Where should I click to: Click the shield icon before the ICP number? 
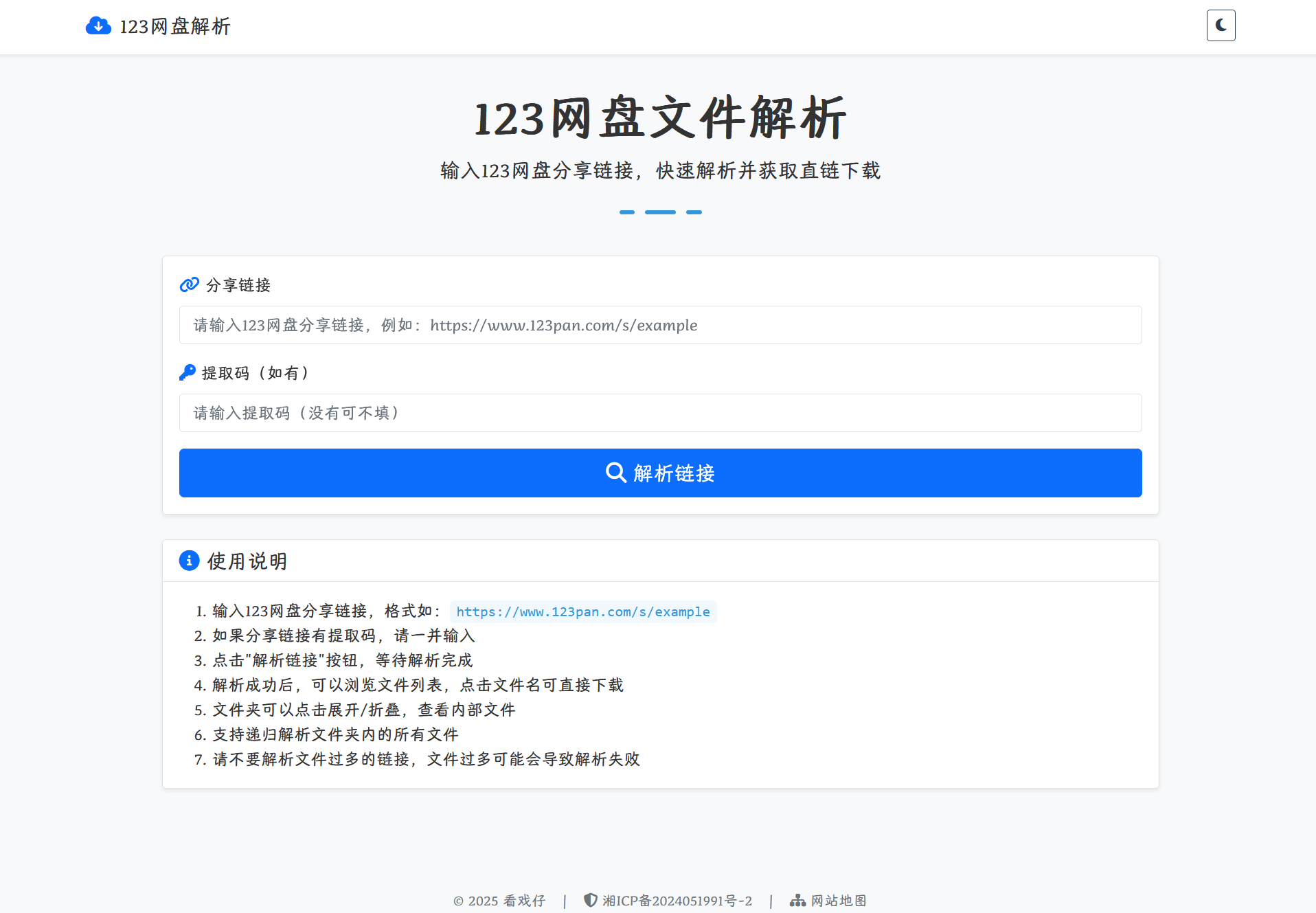(589, 899)
